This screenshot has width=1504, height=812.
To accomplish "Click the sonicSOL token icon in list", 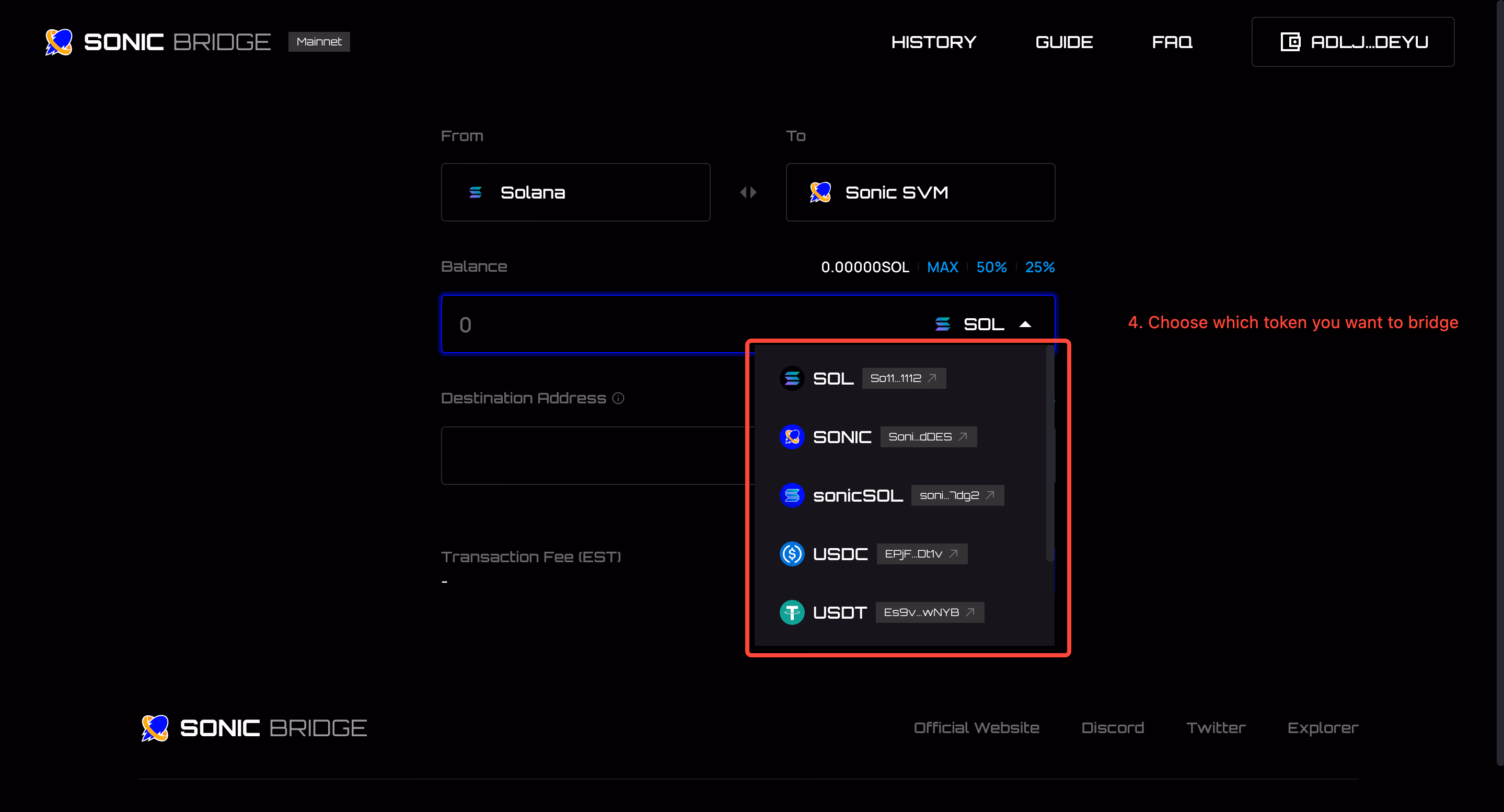I will 792,495.
